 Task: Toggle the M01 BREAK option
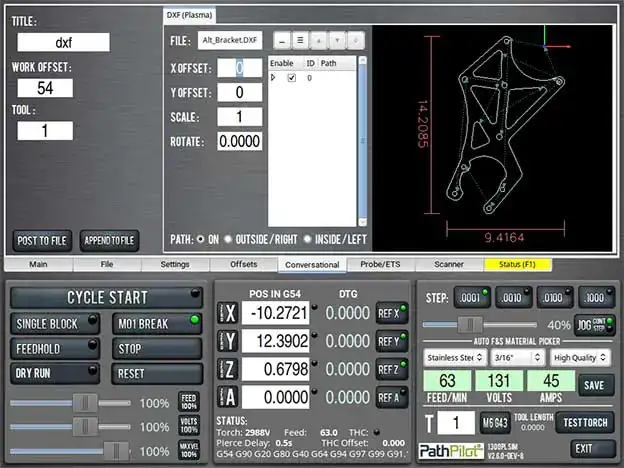pos(157,324)
